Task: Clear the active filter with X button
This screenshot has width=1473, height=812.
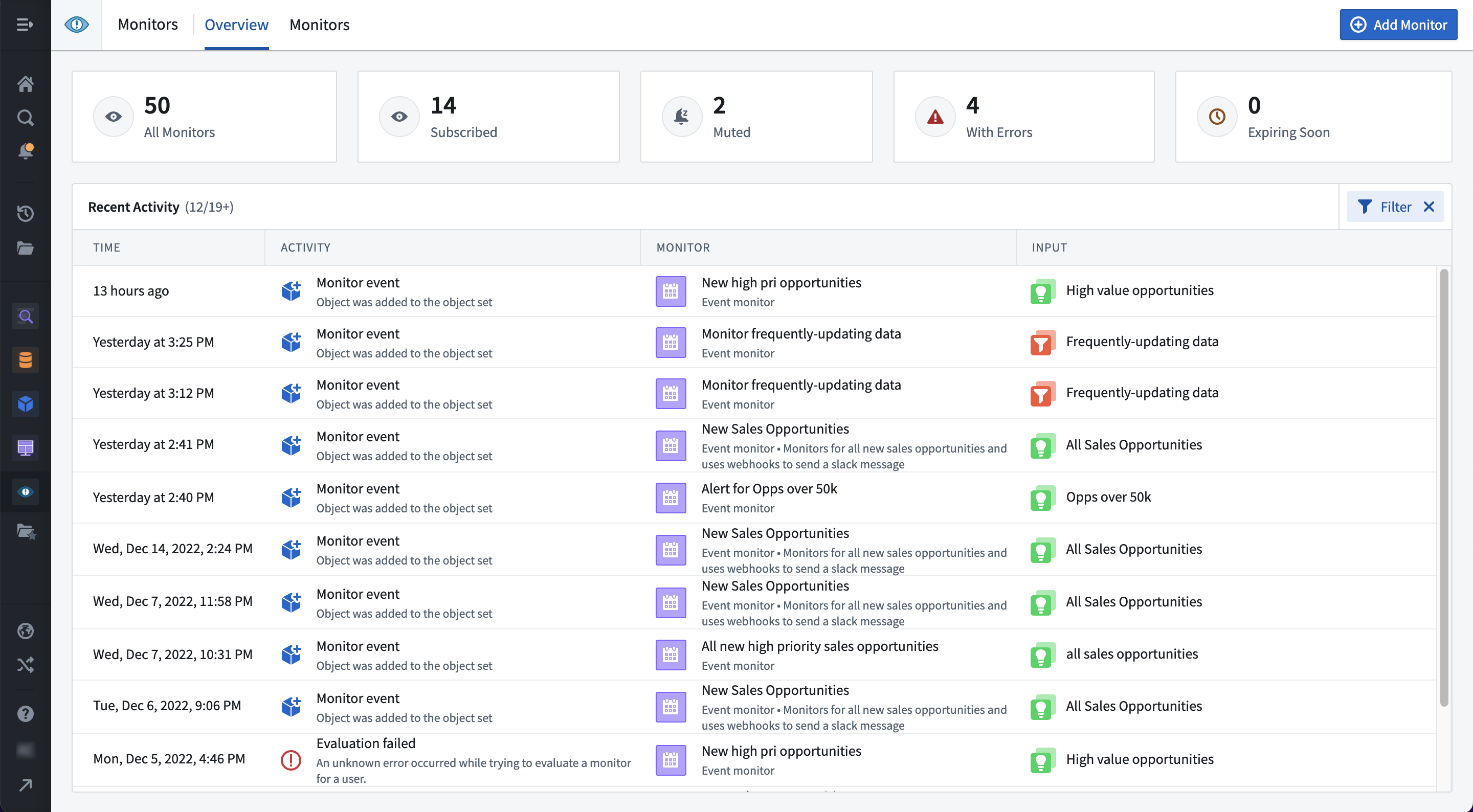Action: pyautogui.click(x=1430, y=206)
